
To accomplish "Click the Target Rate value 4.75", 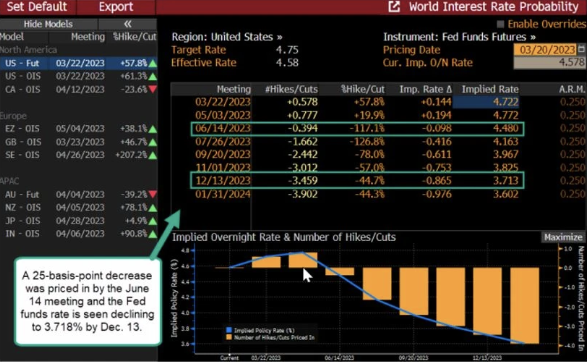I will 287,50.
